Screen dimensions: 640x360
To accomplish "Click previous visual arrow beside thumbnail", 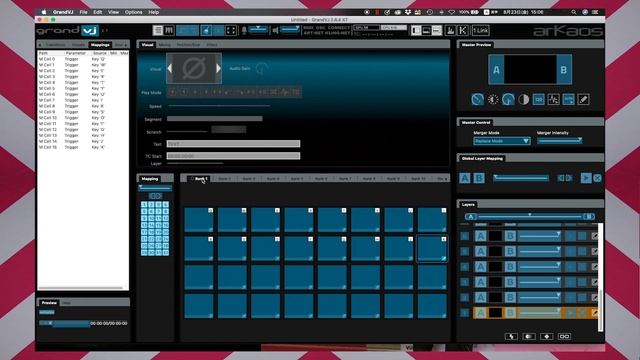I will coord(170,69).
